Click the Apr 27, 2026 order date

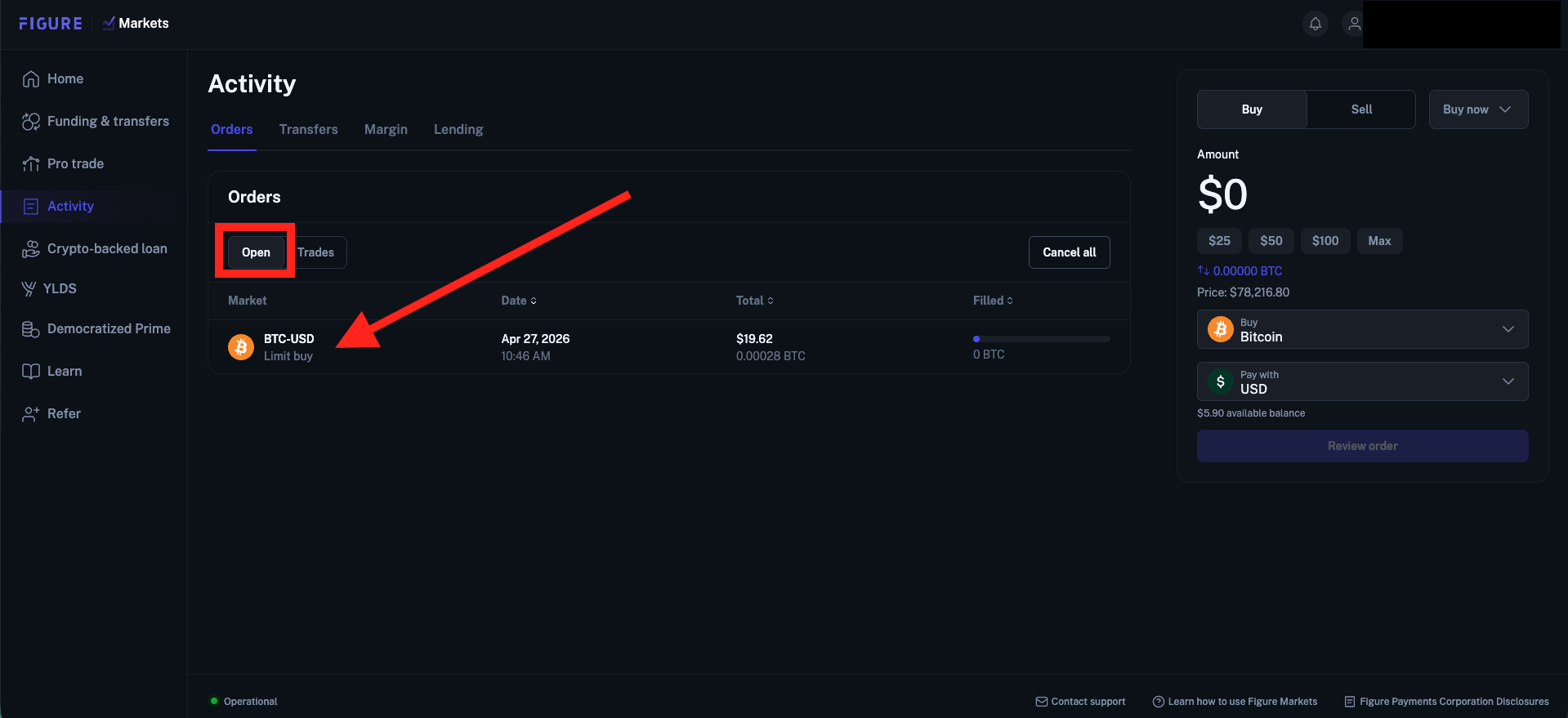(535, 339)
